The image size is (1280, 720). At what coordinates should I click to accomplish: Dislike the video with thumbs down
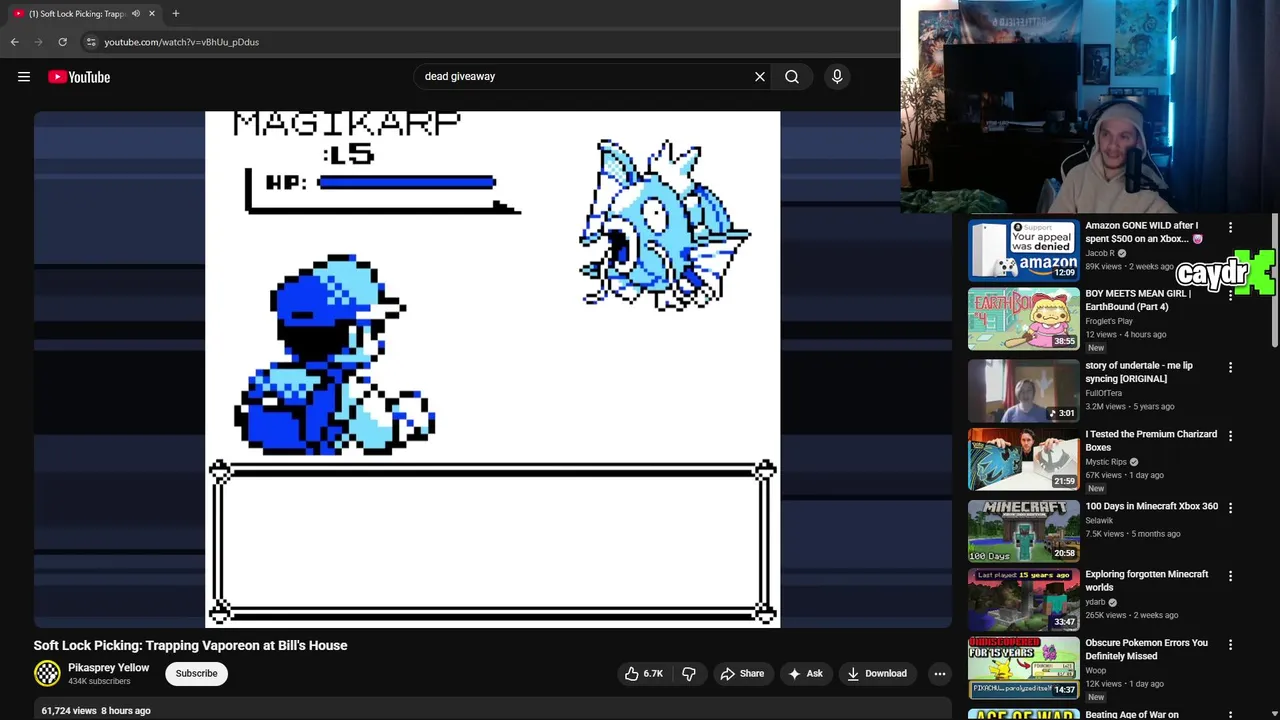pos(689,673)
